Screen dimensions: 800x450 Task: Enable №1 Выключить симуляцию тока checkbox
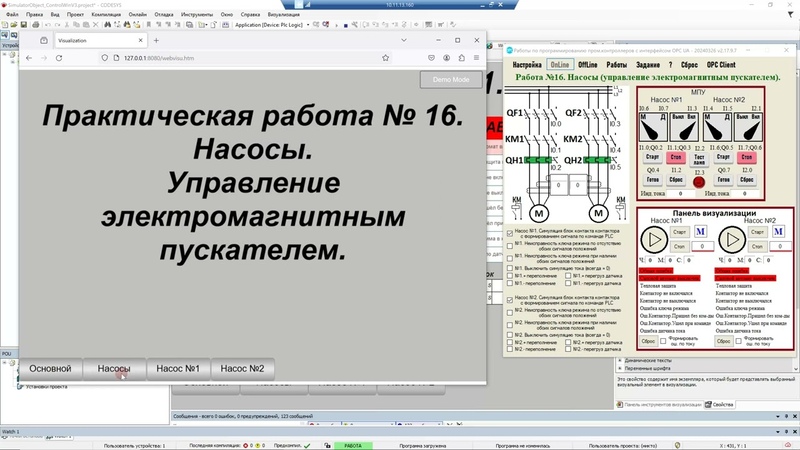(x=510, y=268)
